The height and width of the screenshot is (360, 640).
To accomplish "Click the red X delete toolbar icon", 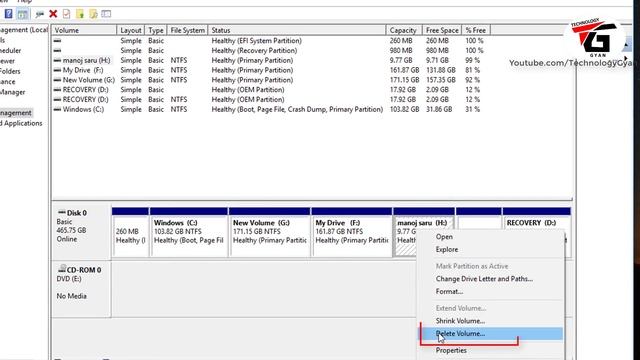I will [x=53, y=14].
